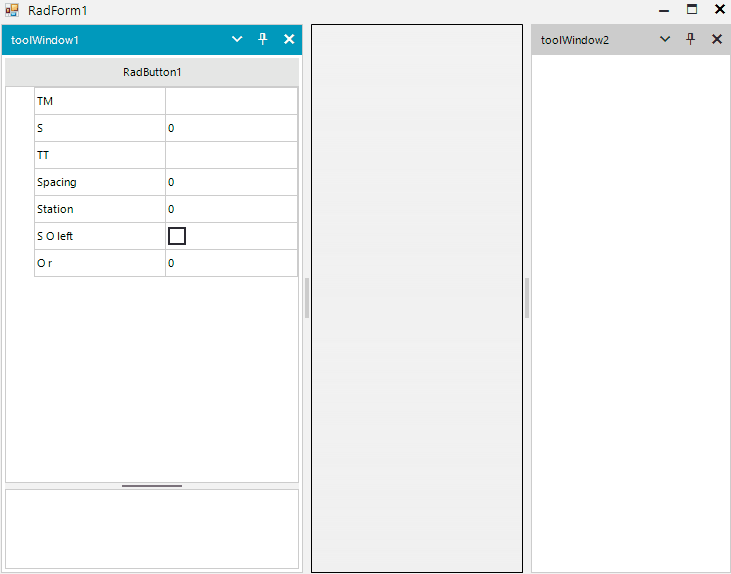
Task: Select the Station property label
Action: click(x=100, y=209)
